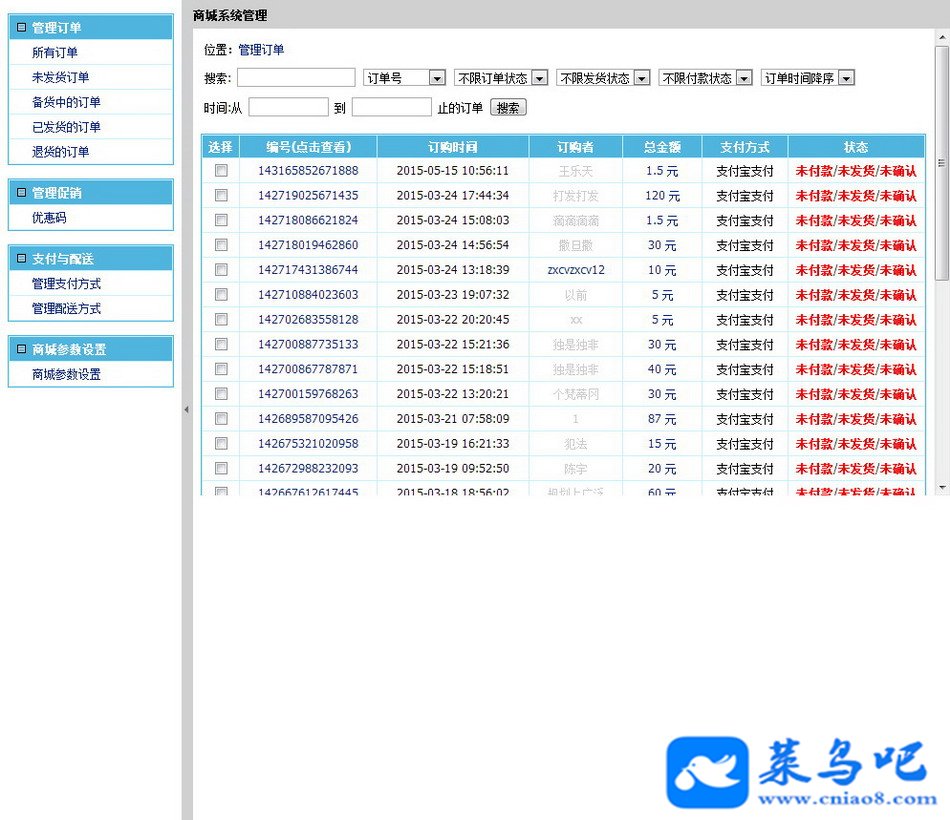View order number 143165852671888
This screenshot has height=820, width=950.
308,171
